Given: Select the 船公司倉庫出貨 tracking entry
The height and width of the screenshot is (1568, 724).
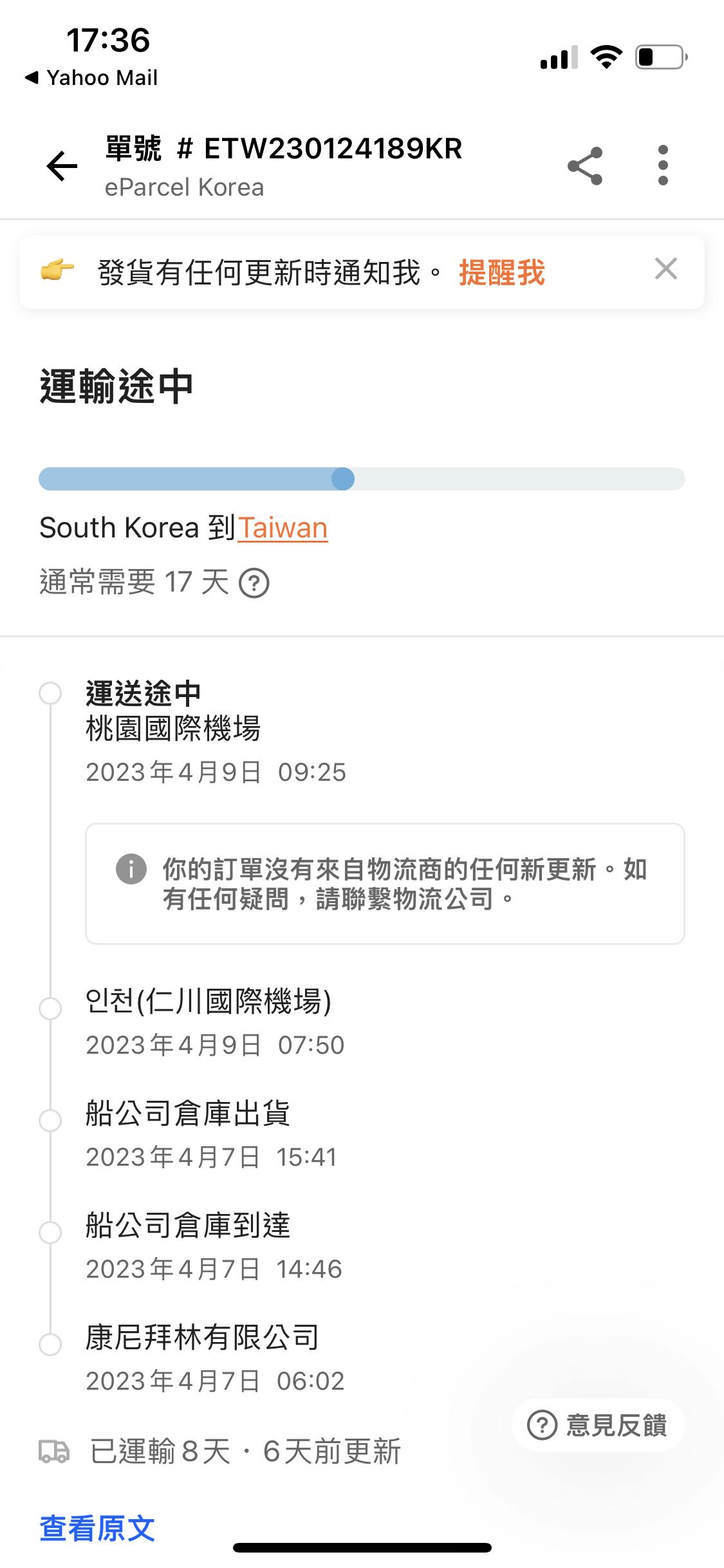Looking at the screenshot, I should pos(188,1114).
